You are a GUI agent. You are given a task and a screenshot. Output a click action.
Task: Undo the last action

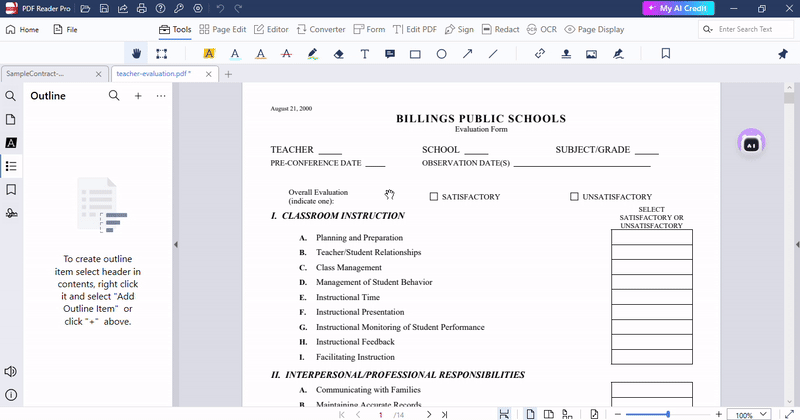tap(220, 9)
